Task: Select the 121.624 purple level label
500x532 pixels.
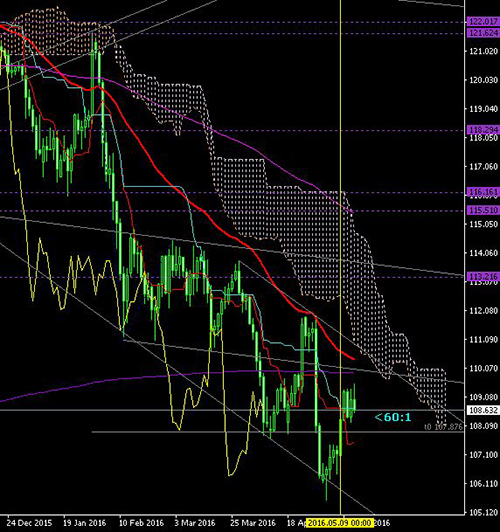Action: (x=483, y=33)
